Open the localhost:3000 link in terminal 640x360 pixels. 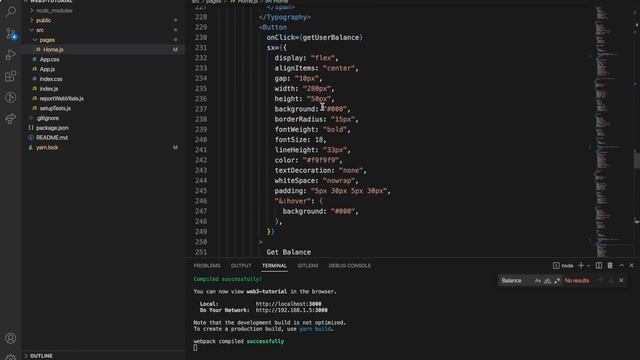(x=288, y=304)
